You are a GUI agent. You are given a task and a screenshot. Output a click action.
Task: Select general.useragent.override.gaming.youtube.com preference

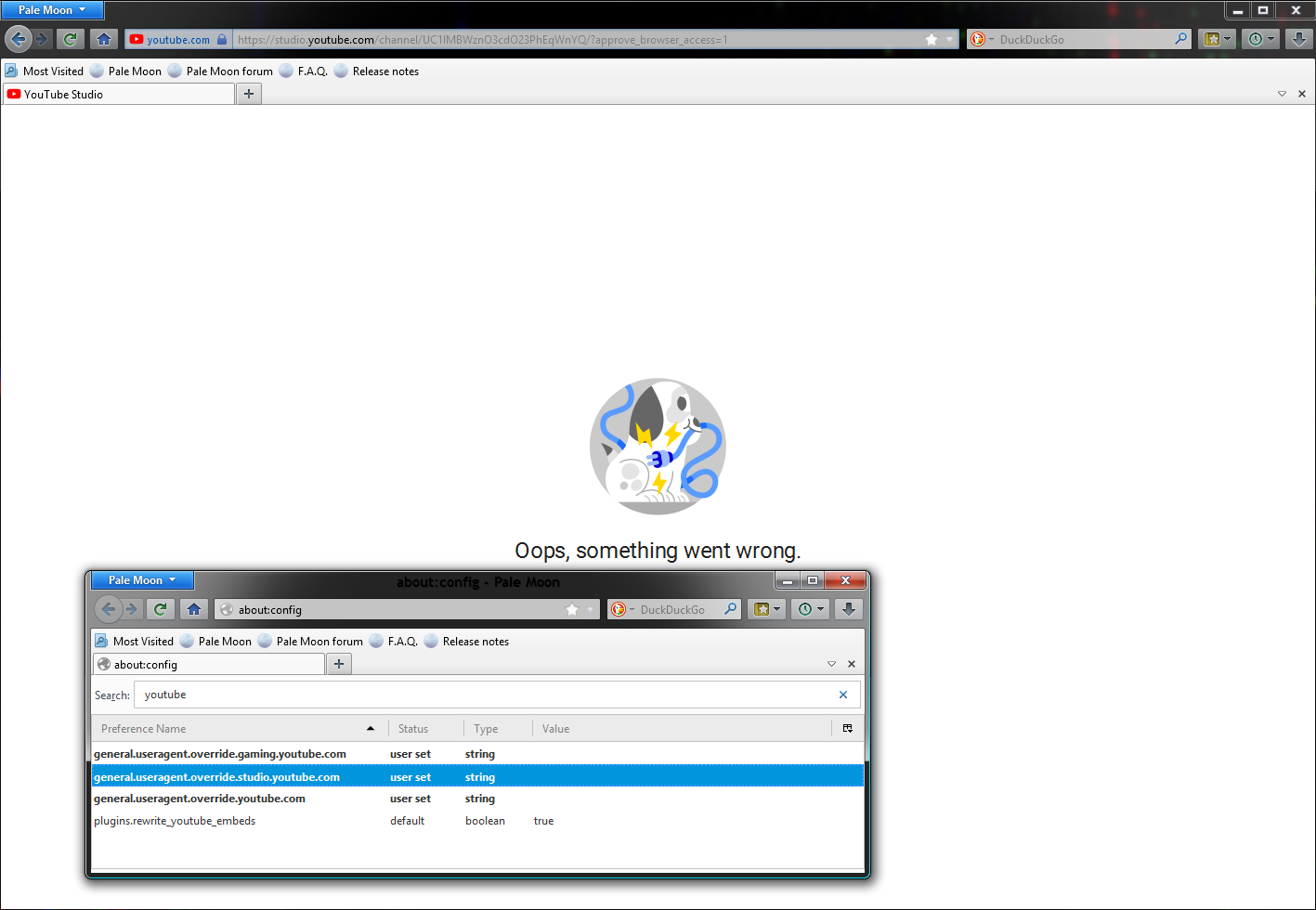pos(478,754)
